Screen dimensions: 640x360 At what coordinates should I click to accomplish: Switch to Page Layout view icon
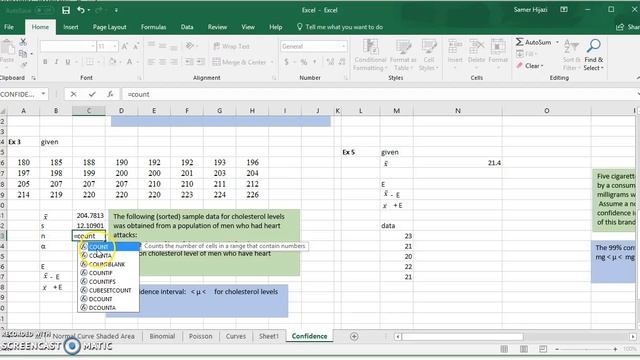(x=524, y=349)
